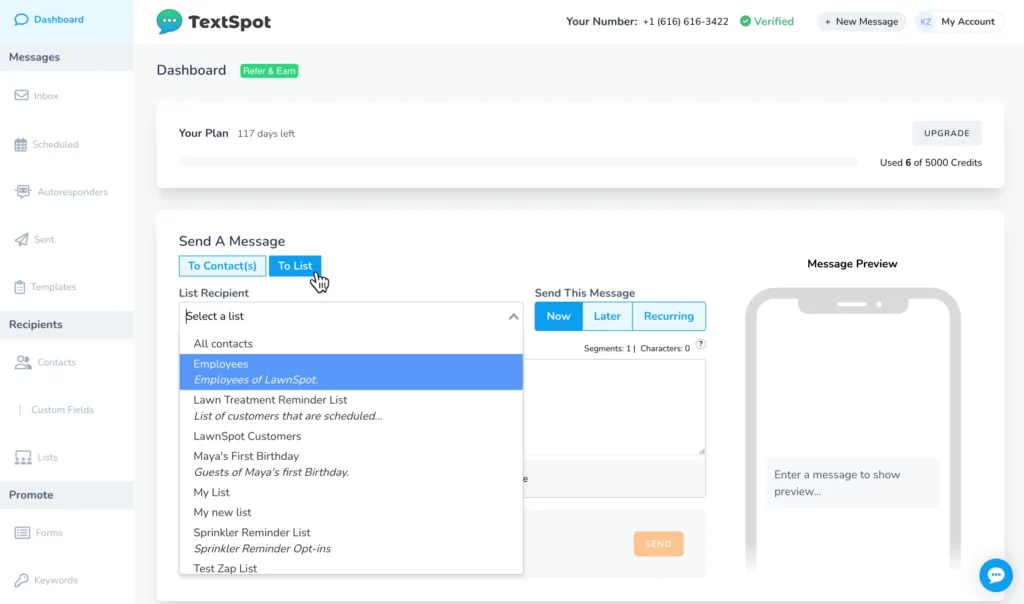Click the Dashboard link in sidebar

[58, 20]
